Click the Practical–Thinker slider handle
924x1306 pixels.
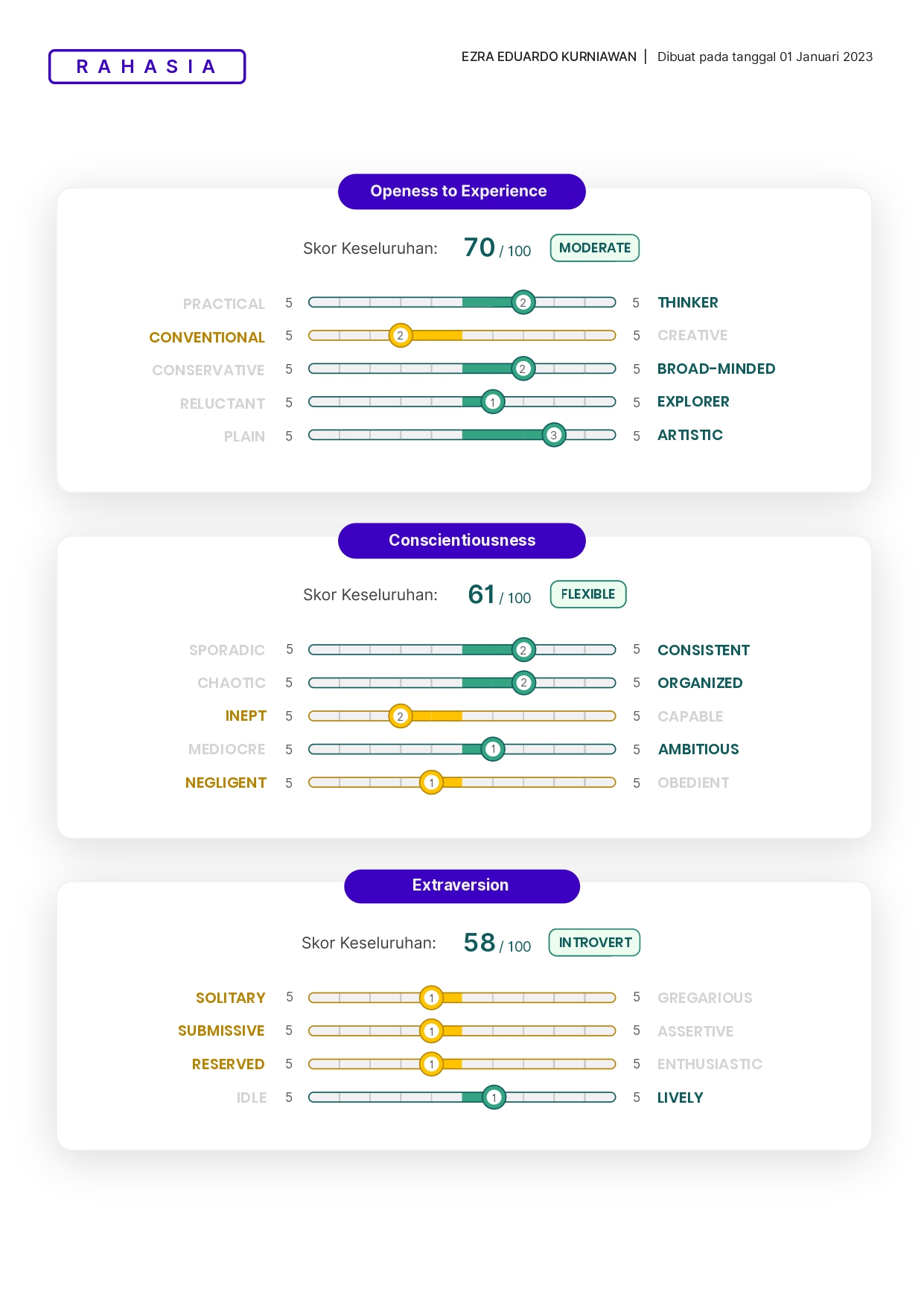point(523,302)
